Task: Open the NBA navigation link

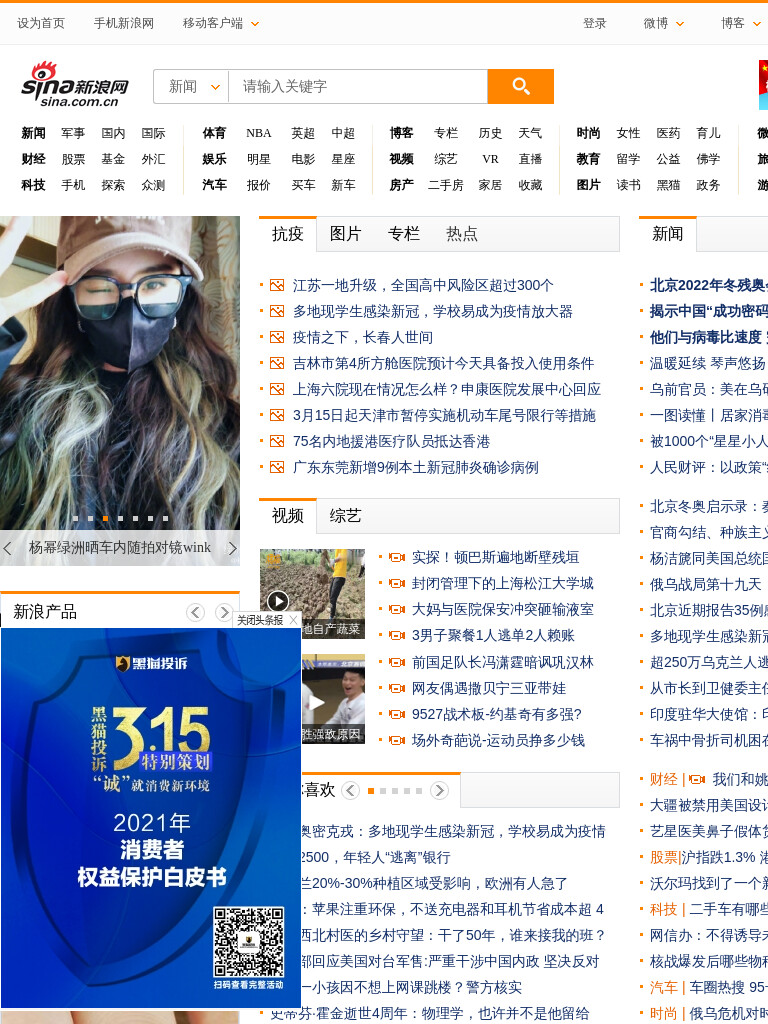Action: point(259,133)
